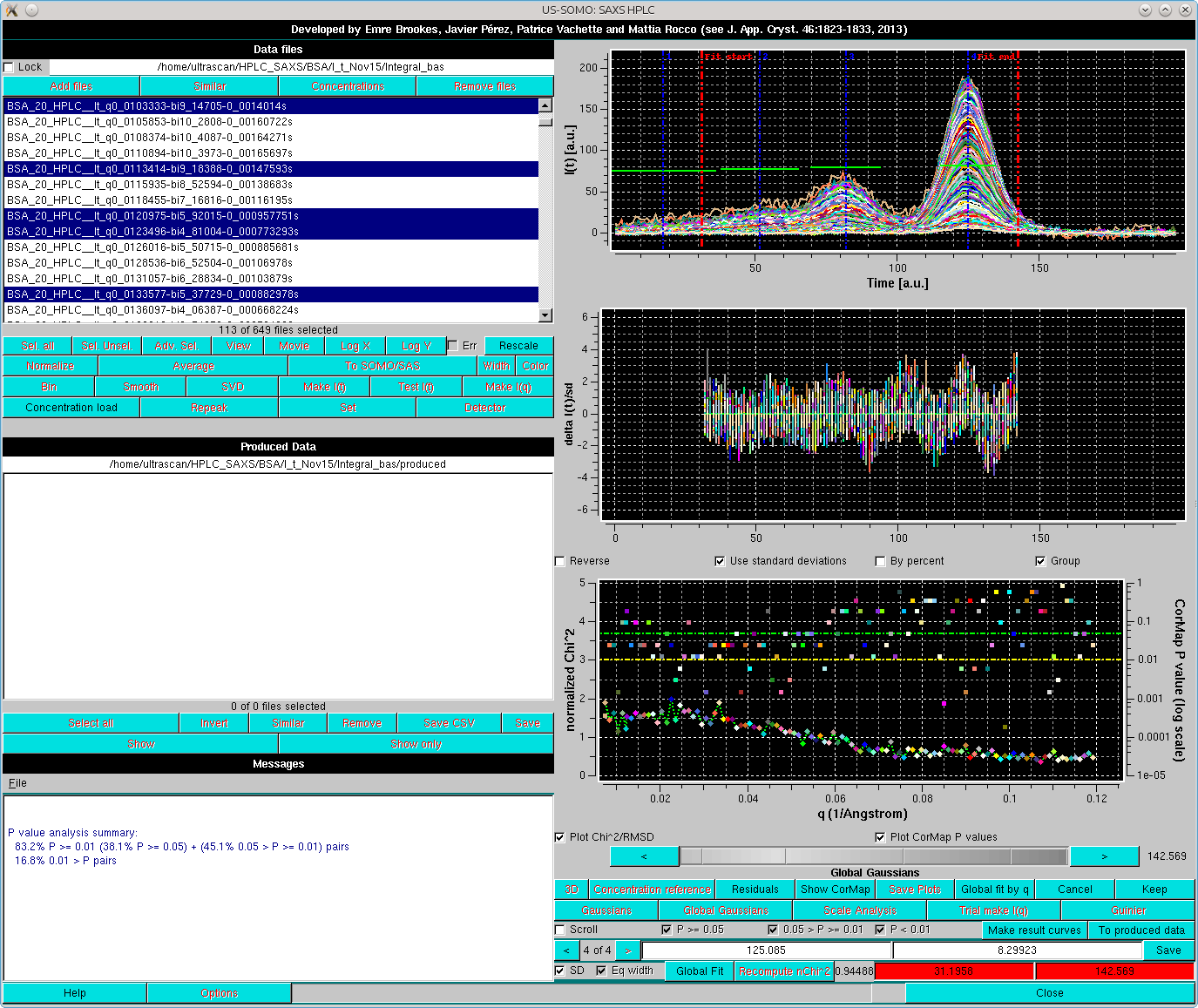Click the left arrow button of q slider
Viewport: 1198px width, 1008px height.
pos(644,856)
